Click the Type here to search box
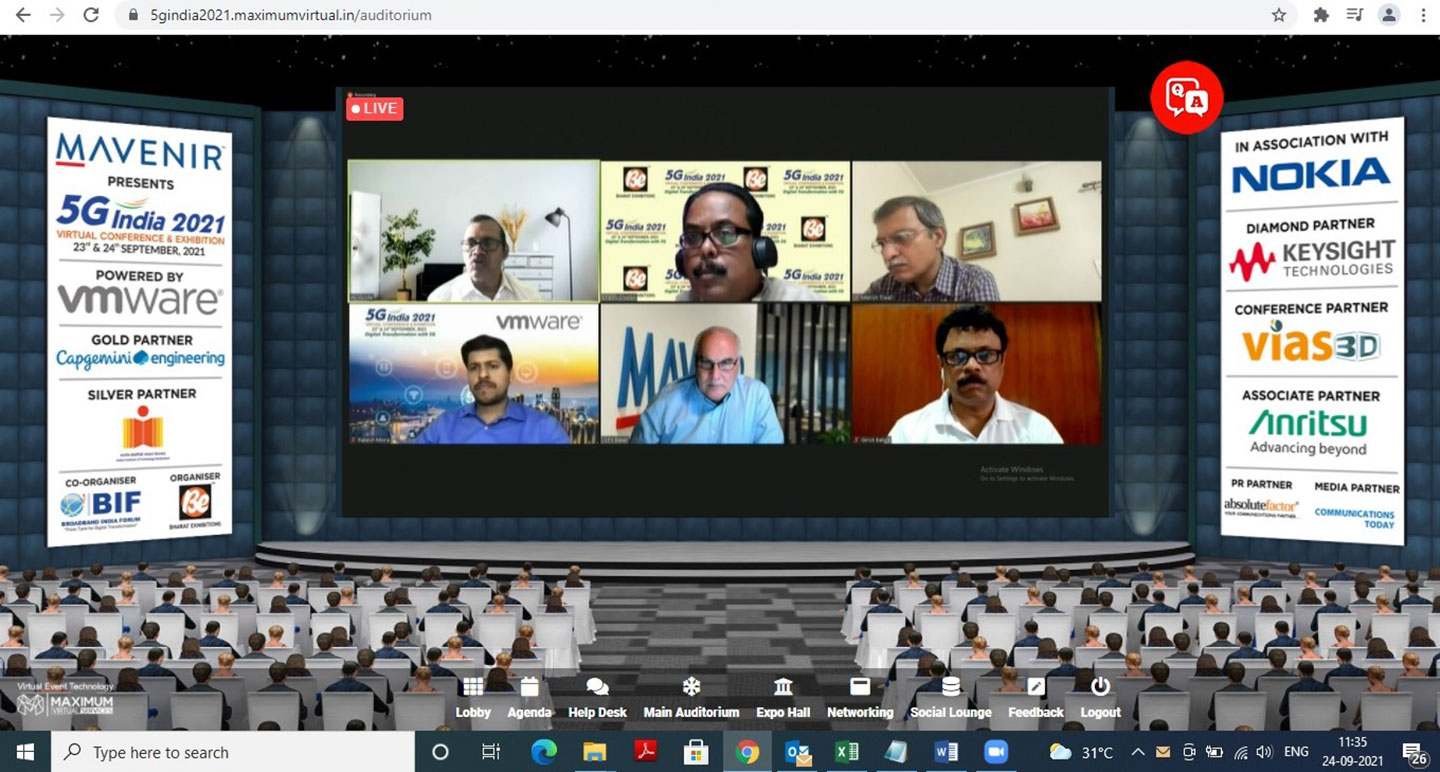Viewport: 1440px width, 772px height. (232, 752)
